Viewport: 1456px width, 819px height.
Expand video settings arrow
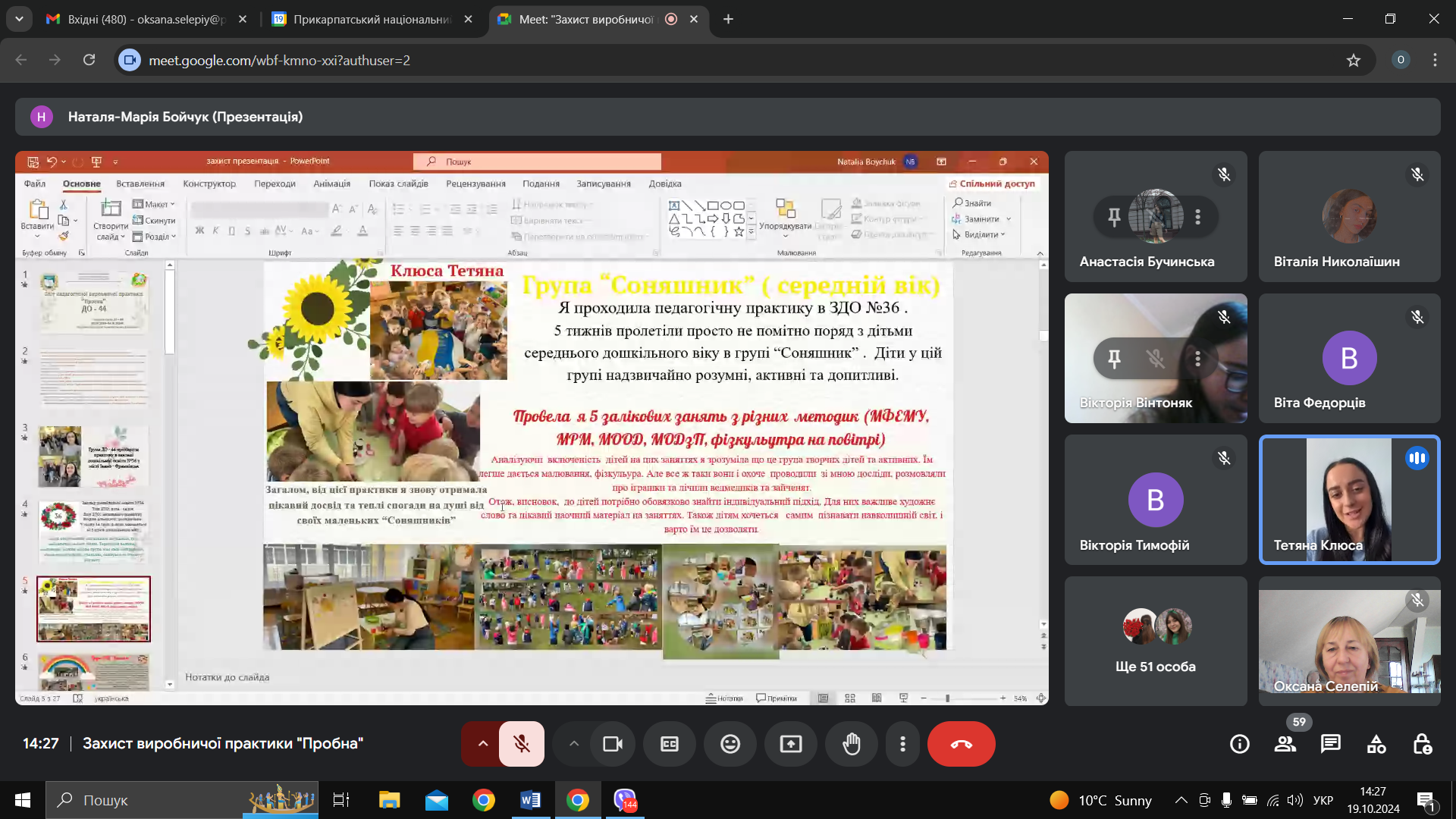574,744
